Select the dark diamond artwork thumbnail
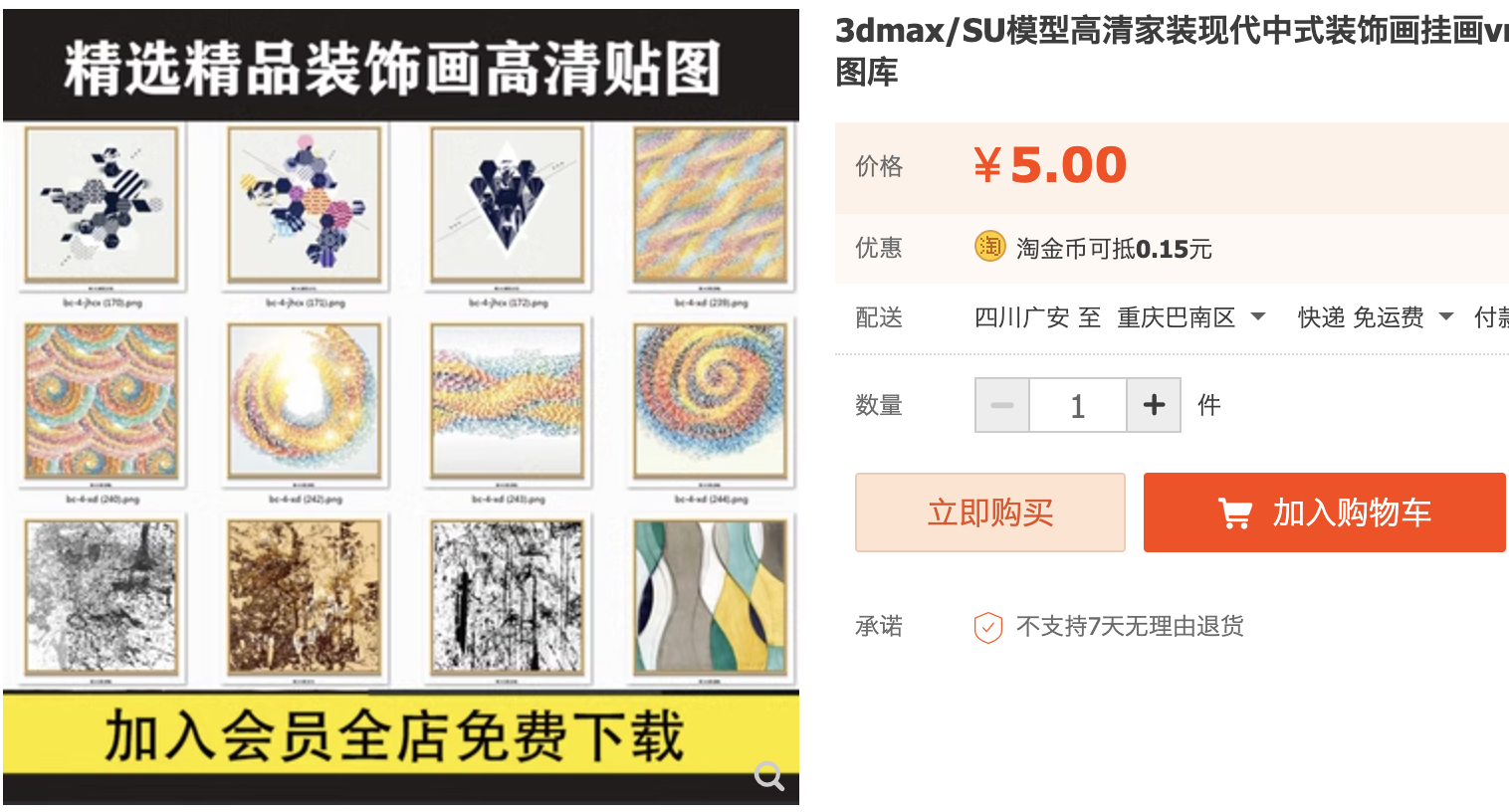The image size is (1509, 812). click(x=507, y=204)
